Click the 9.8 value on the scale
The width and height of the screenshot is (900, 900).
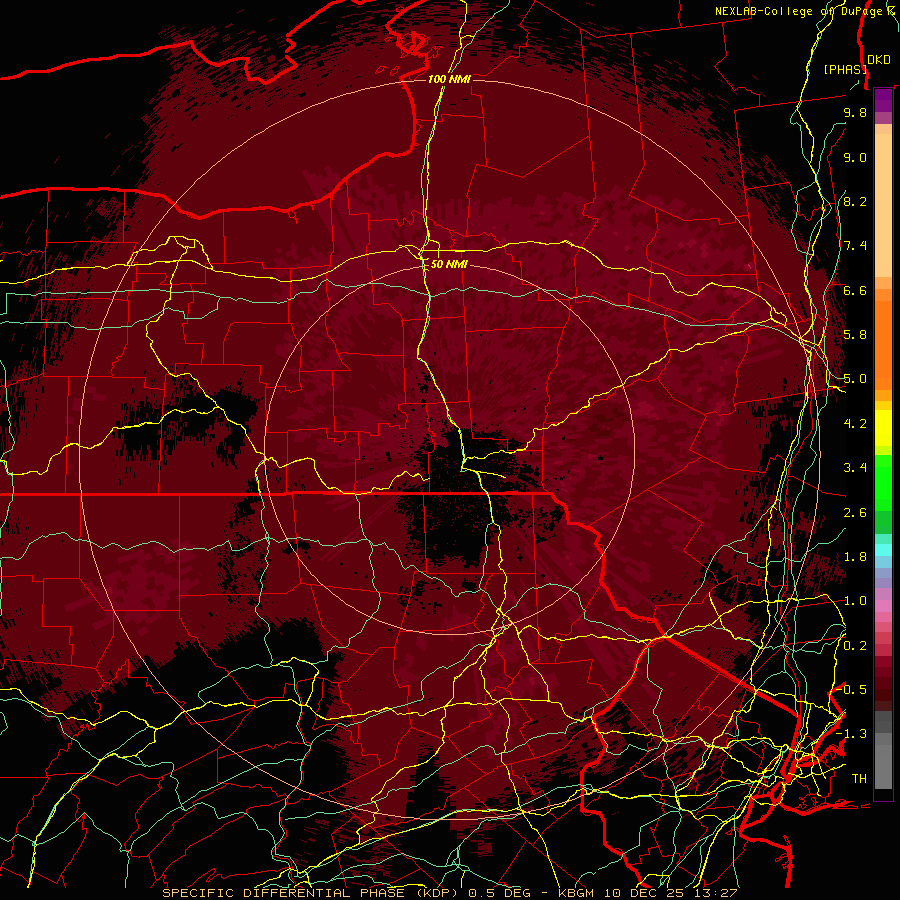[855, 112]
